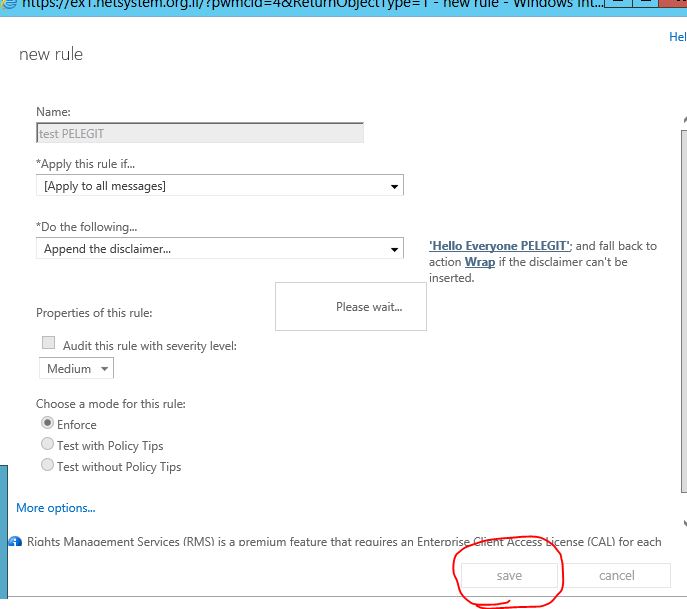Click the Rights Management Services info icon

(15, 542)
